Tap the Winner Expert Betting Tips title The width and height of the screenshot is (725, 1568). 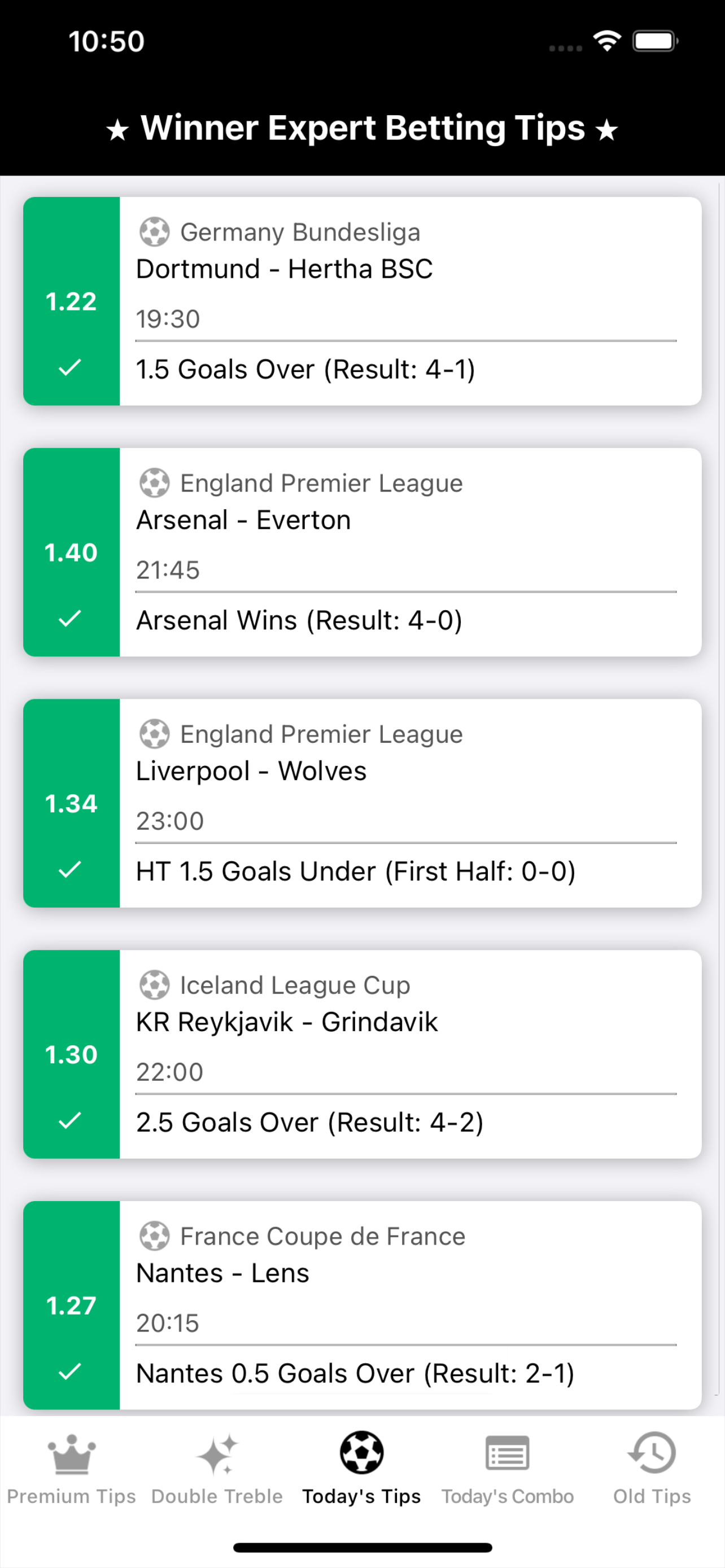362,128
